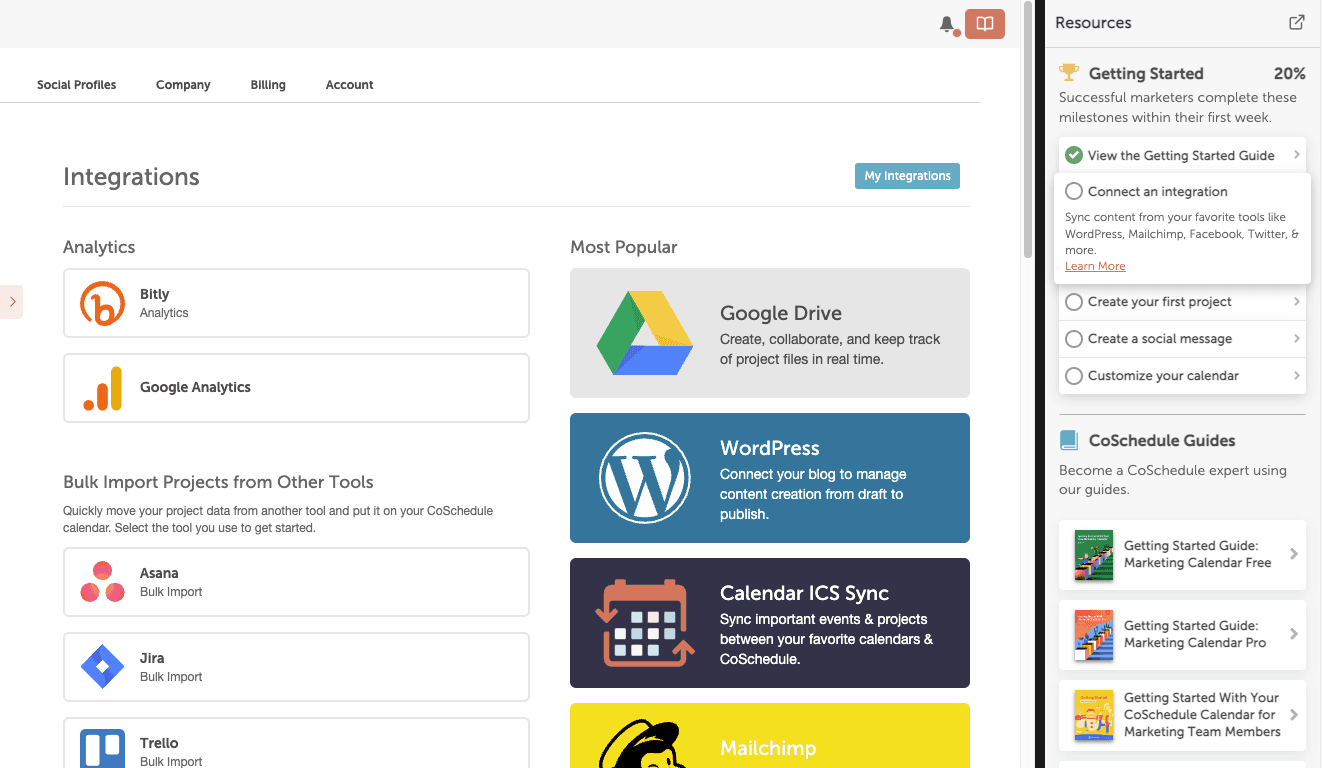This screenshot has height=768, width=1322.
Task: Select the Asana bulk import icon
Action: click(x=102, y=582)
